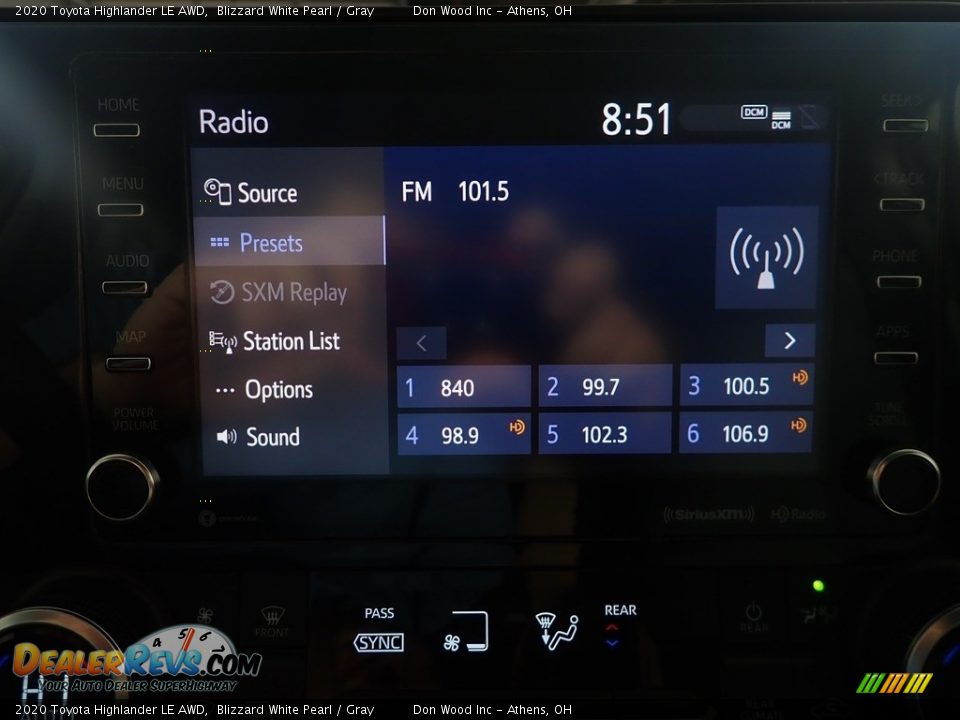This screenshot has width=960, height=720.
Task: Show next preset page with right arrow
Action: tap(789, 341)
